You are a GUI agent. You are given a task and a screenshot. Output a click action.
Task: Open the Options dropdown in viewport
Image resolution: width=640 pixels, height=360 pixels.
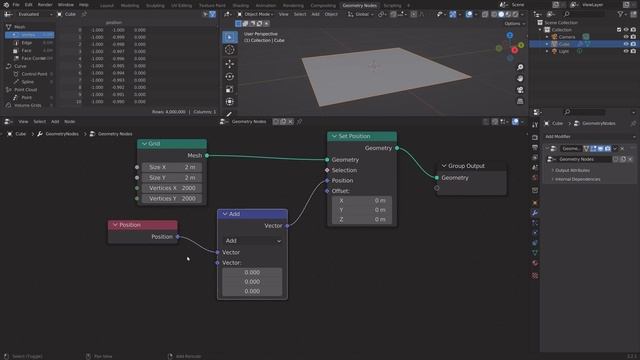[514, 24]
